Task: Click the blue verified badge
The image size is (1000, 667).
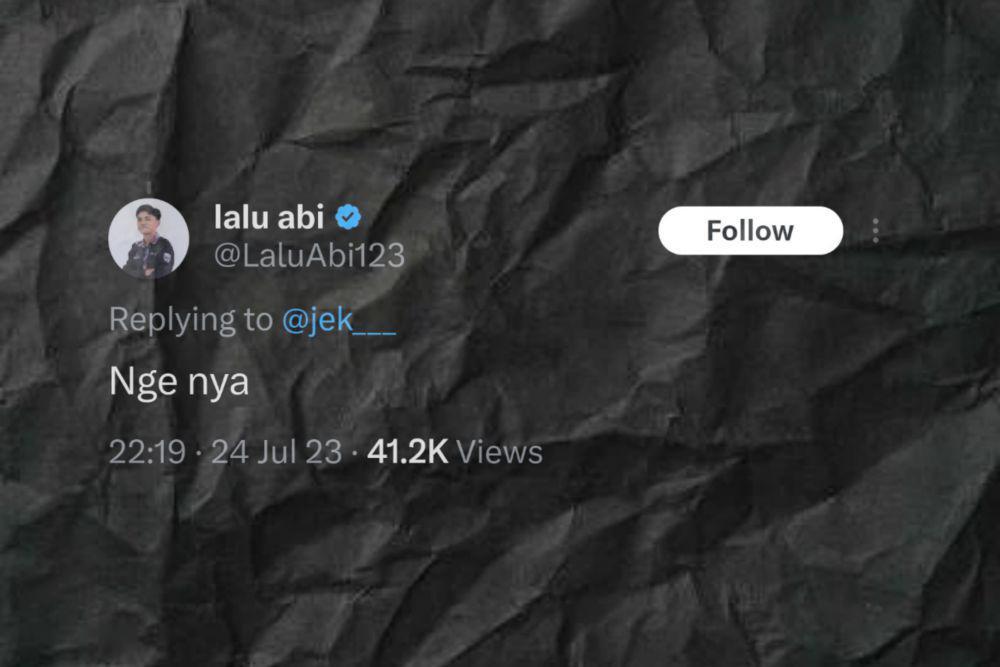Action: click(348, 217)
